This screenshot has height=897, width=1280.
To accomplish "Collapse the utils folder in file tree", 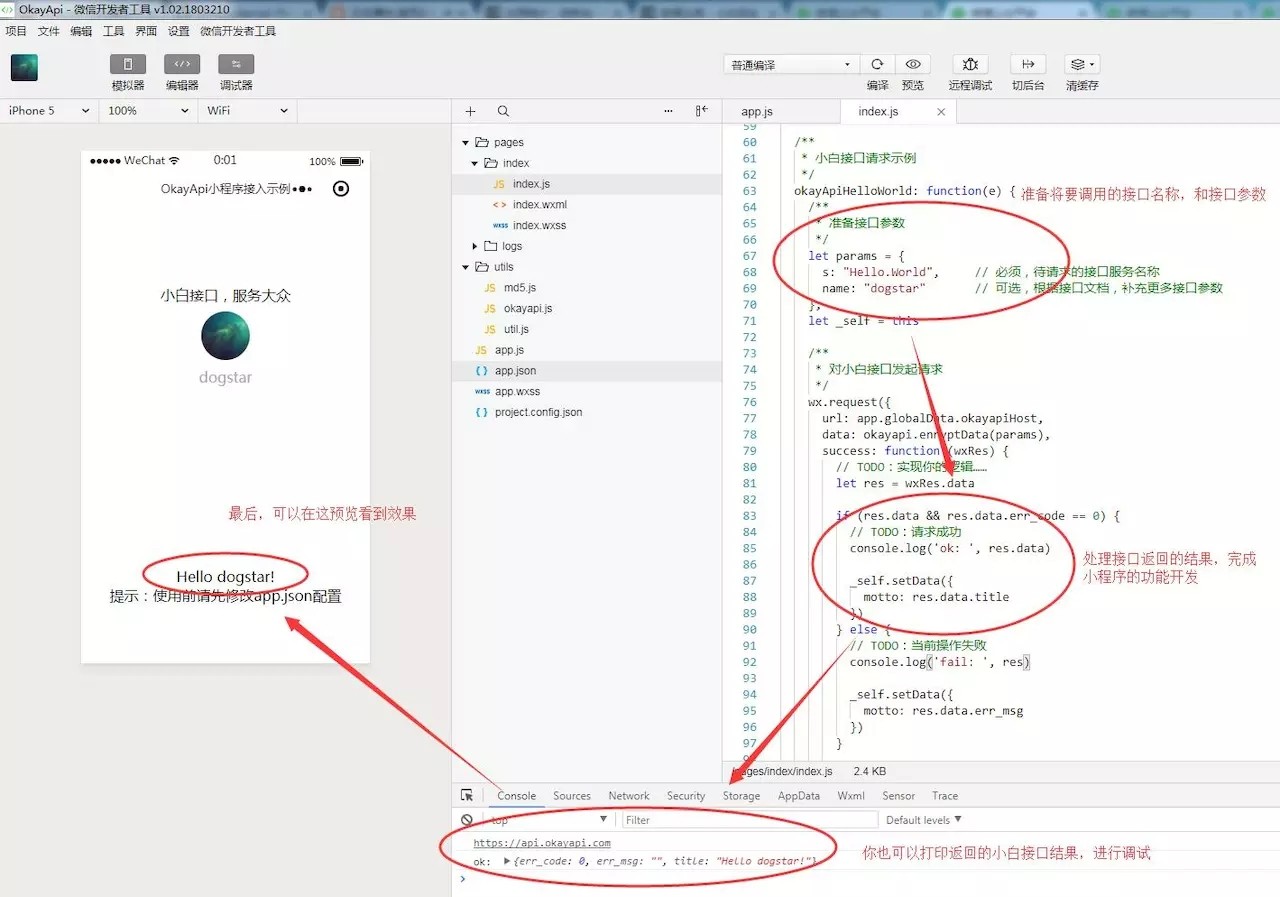I will [466, 267].
